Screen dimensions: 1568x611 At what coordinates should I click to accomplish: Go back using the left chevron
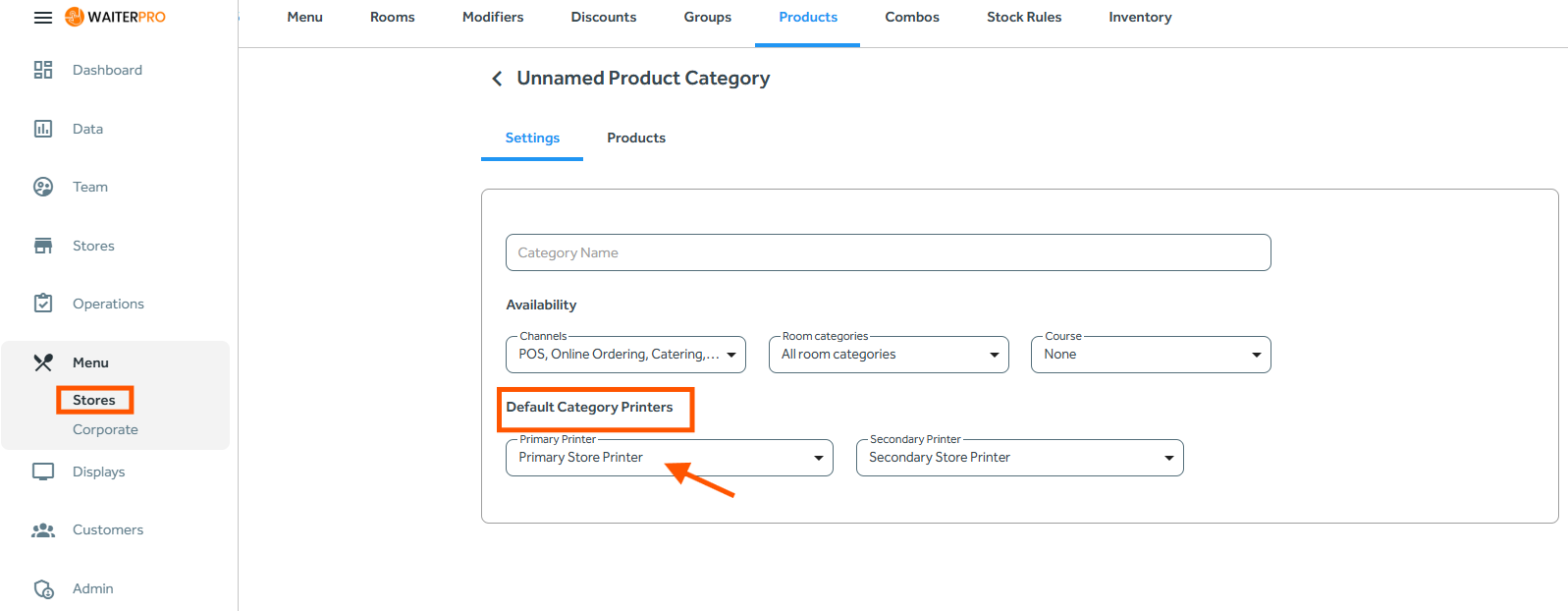[x=497, y=79]
